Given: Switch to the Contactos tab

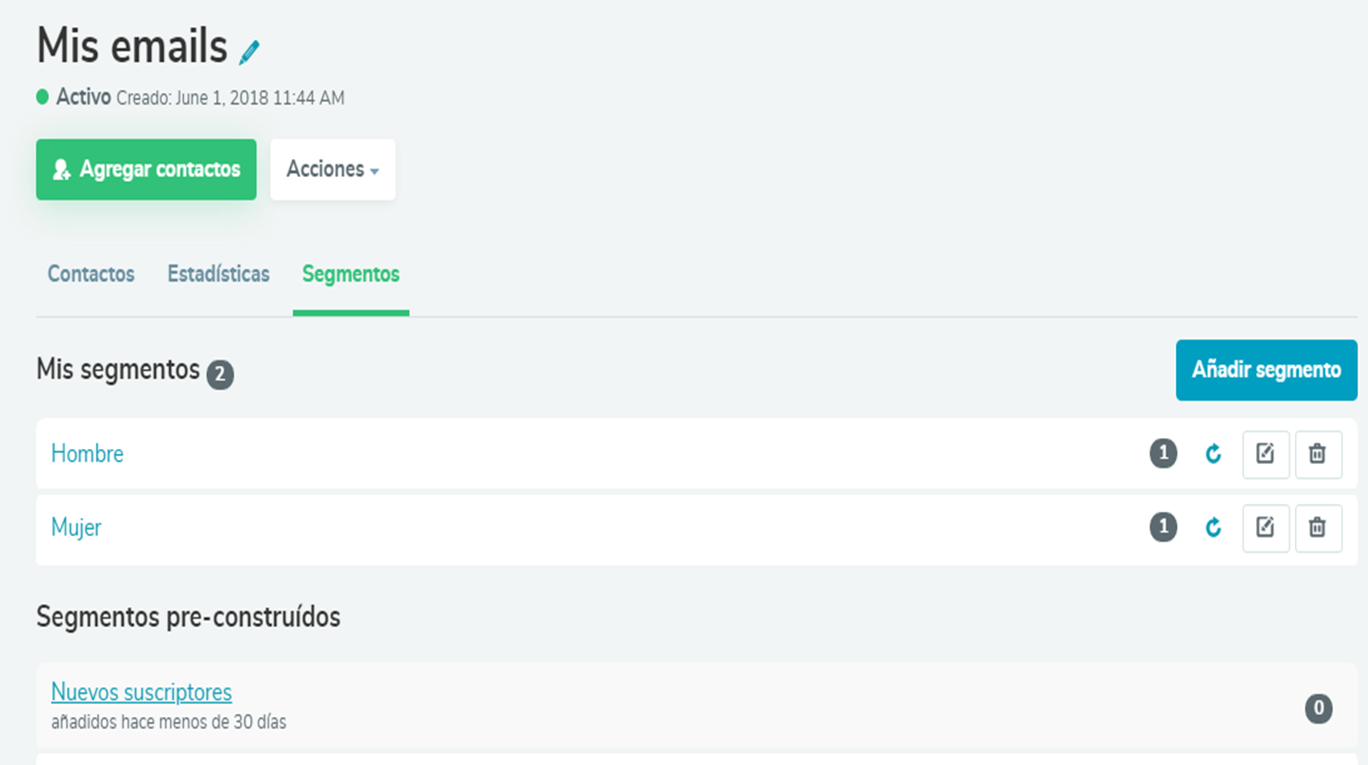Looking at the screenshot, I should 91,274.
